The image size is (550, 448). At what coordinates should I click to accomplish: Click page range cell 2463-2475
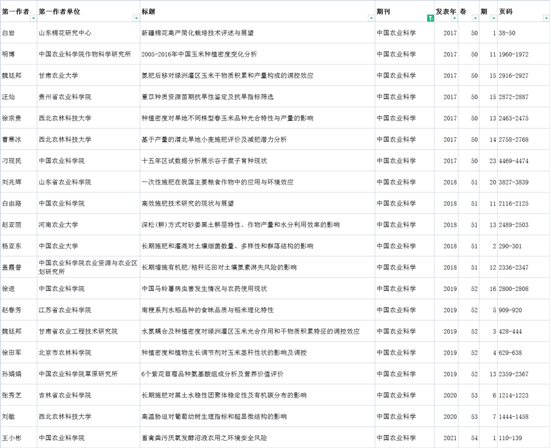[x=523, y=118]
